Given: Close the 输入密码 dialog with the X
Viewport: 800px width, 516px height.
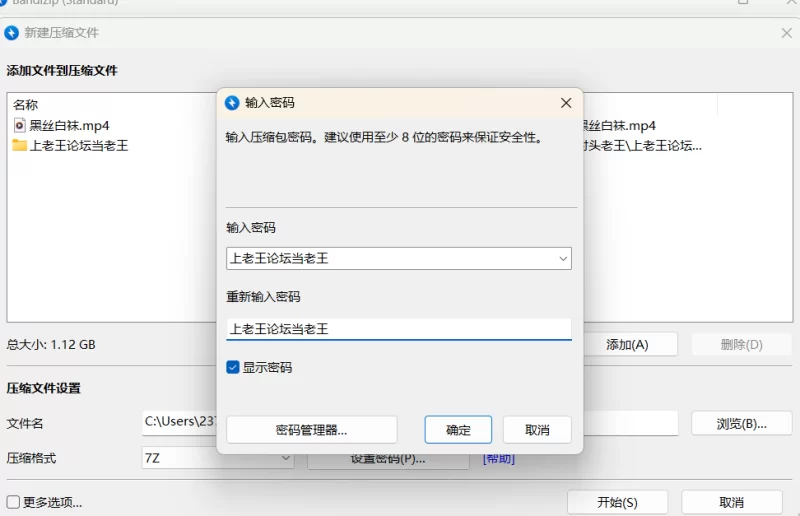Looking at the screenshot, I should [566, 103].
